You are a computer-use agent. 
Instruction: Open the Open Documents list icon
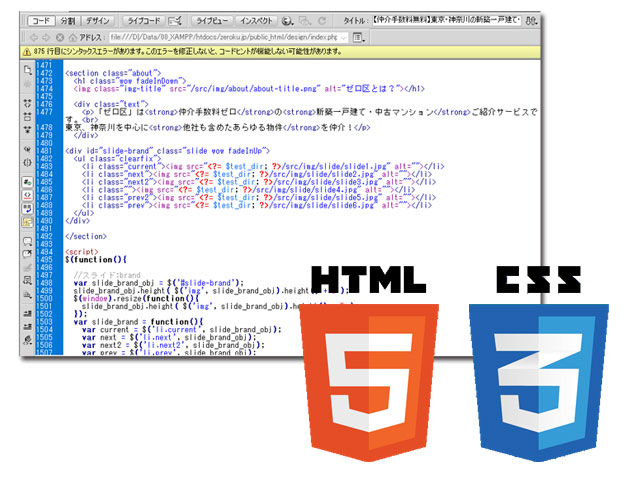tap(27, 70)
